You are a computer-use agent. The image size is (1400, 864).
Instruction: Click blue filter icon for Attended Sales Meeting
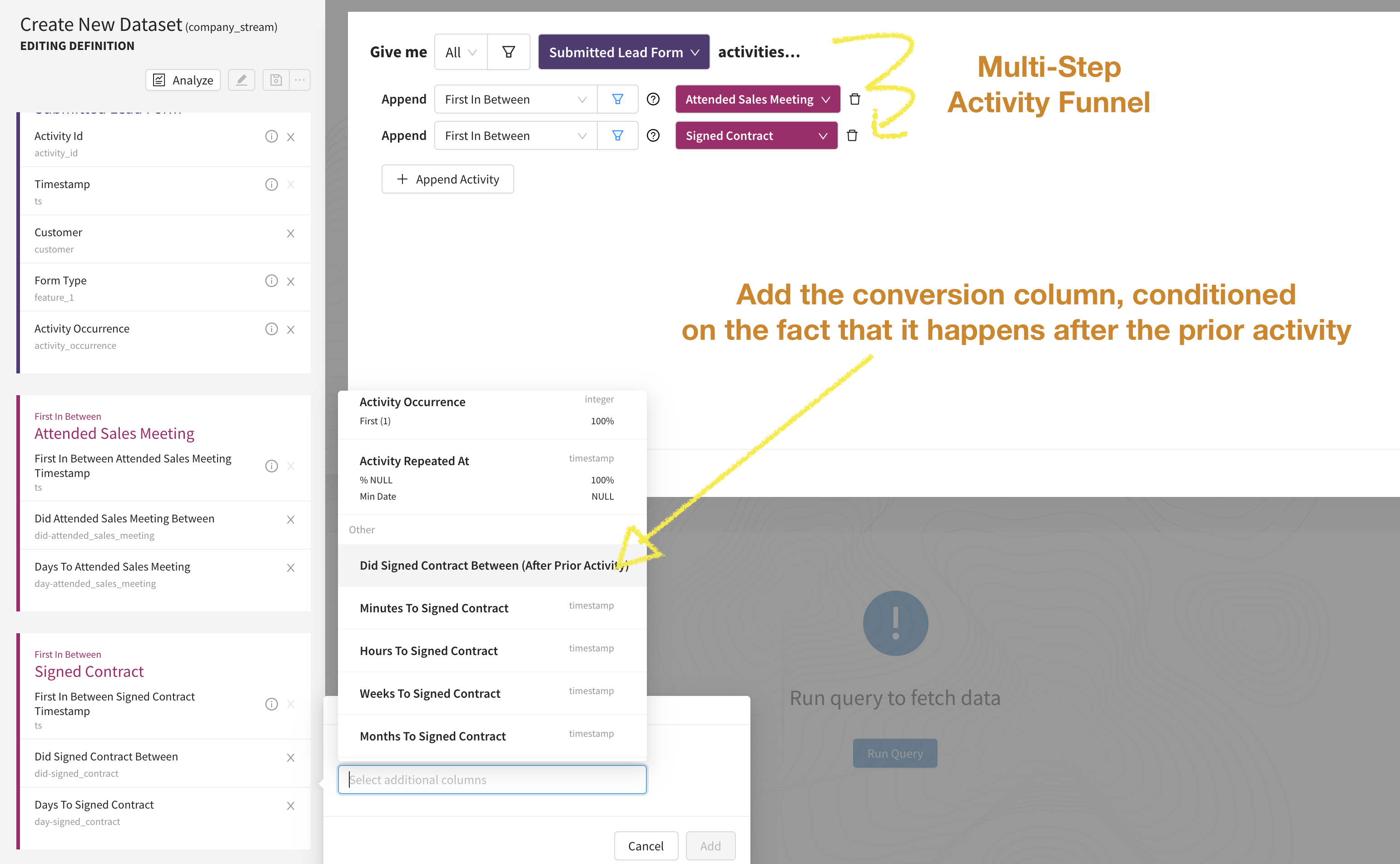coord(617,99)
